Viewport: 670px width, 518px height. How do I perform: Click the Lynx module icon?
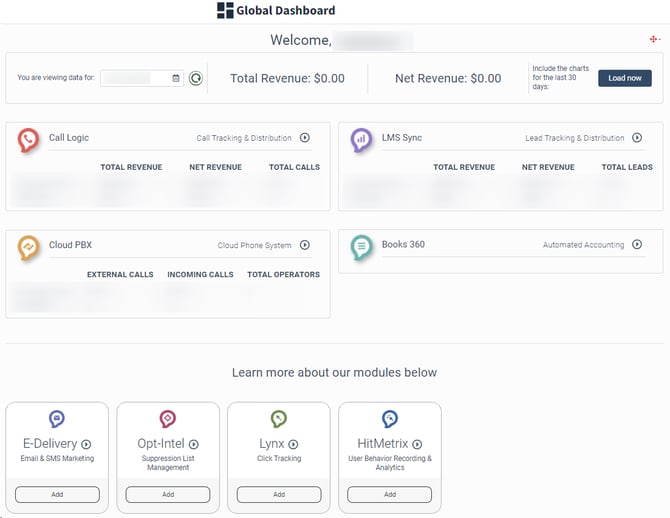click(x=279, y=419)
